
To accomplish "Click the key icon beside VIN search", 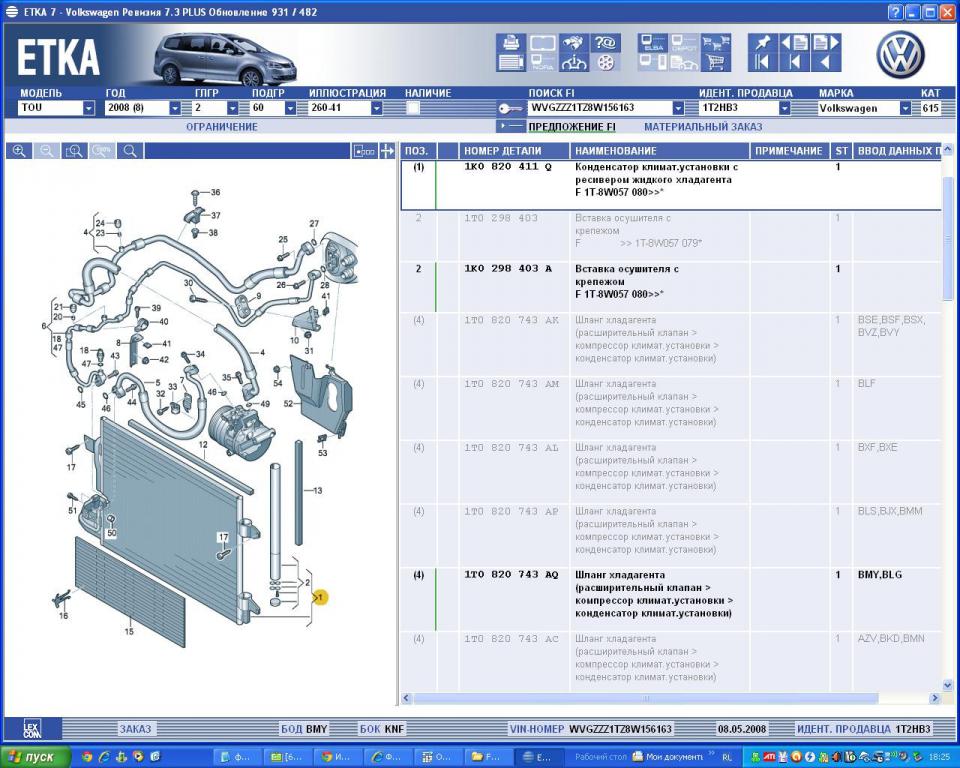I will pyautogui.click(x=510, y=108).
